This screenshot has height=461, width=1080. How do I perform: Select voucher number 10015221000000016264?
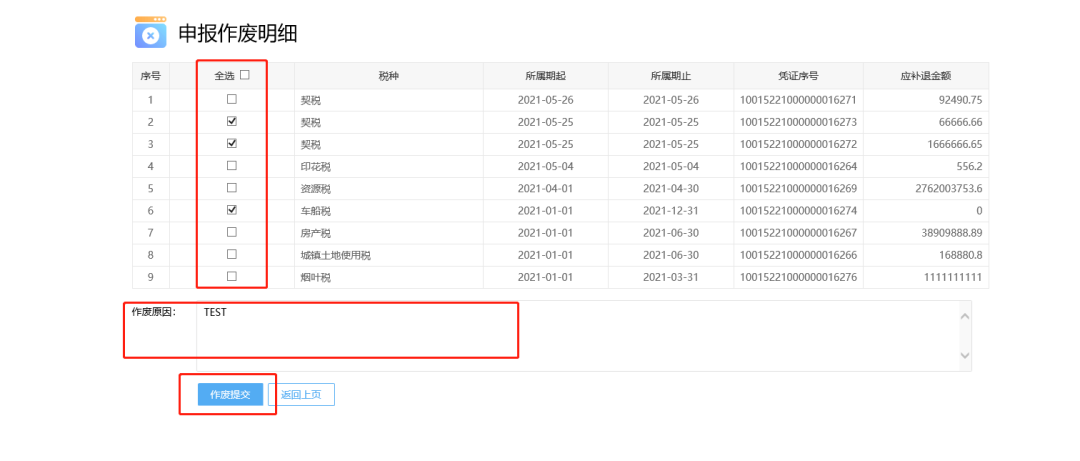point(798,166)
